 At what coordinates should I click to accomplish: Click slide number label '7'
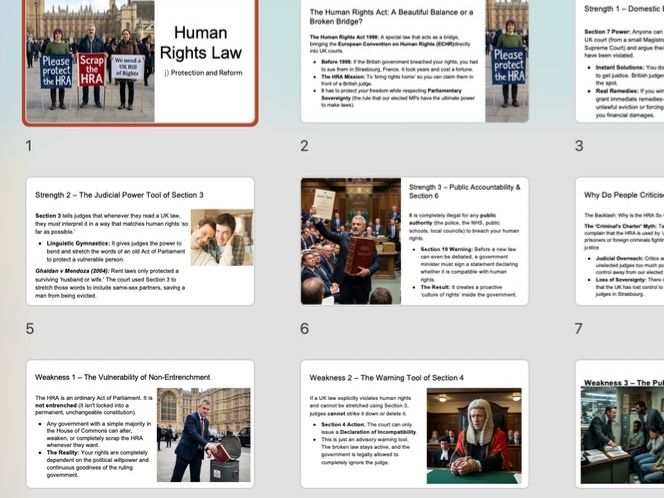point(578,329)
